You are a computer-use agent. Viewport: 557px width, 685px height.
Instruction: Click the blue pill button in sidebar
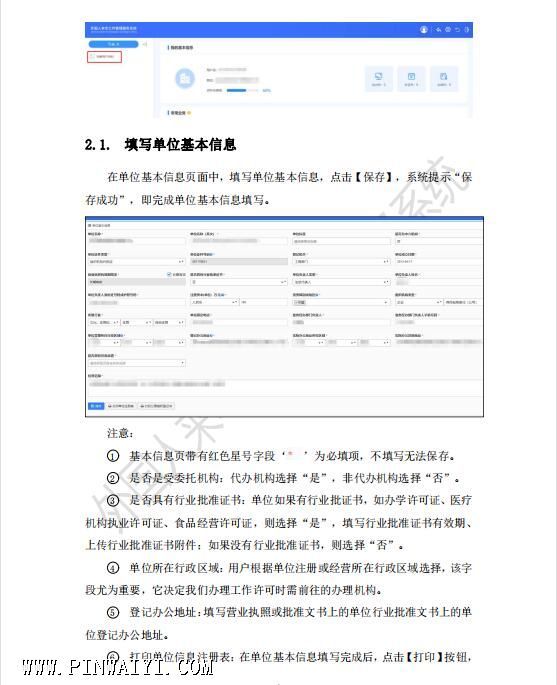[x=113, y=44]
